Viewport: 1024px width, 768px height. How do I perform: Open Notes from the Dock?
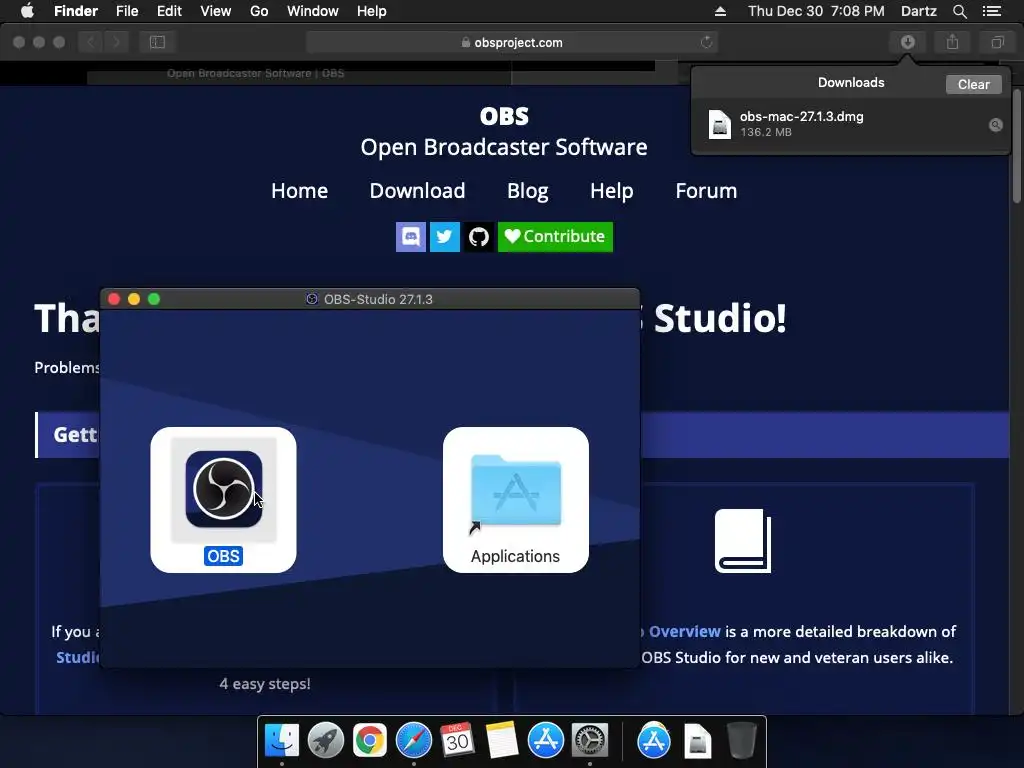pyautogui.click(x=502, y=741)
